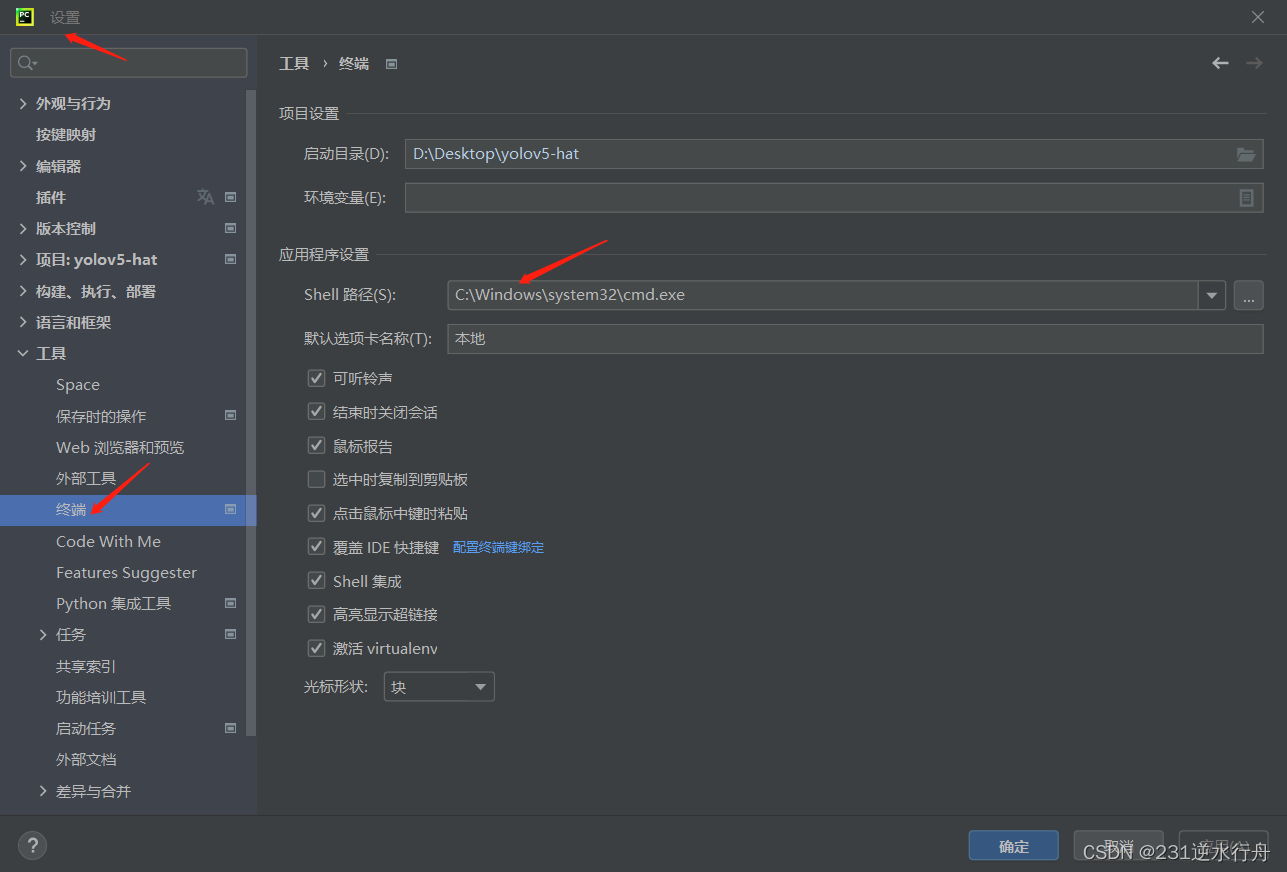Expand the 版本控制 tree node
This screenshot has width=1287, height=872.
point(23,228)
